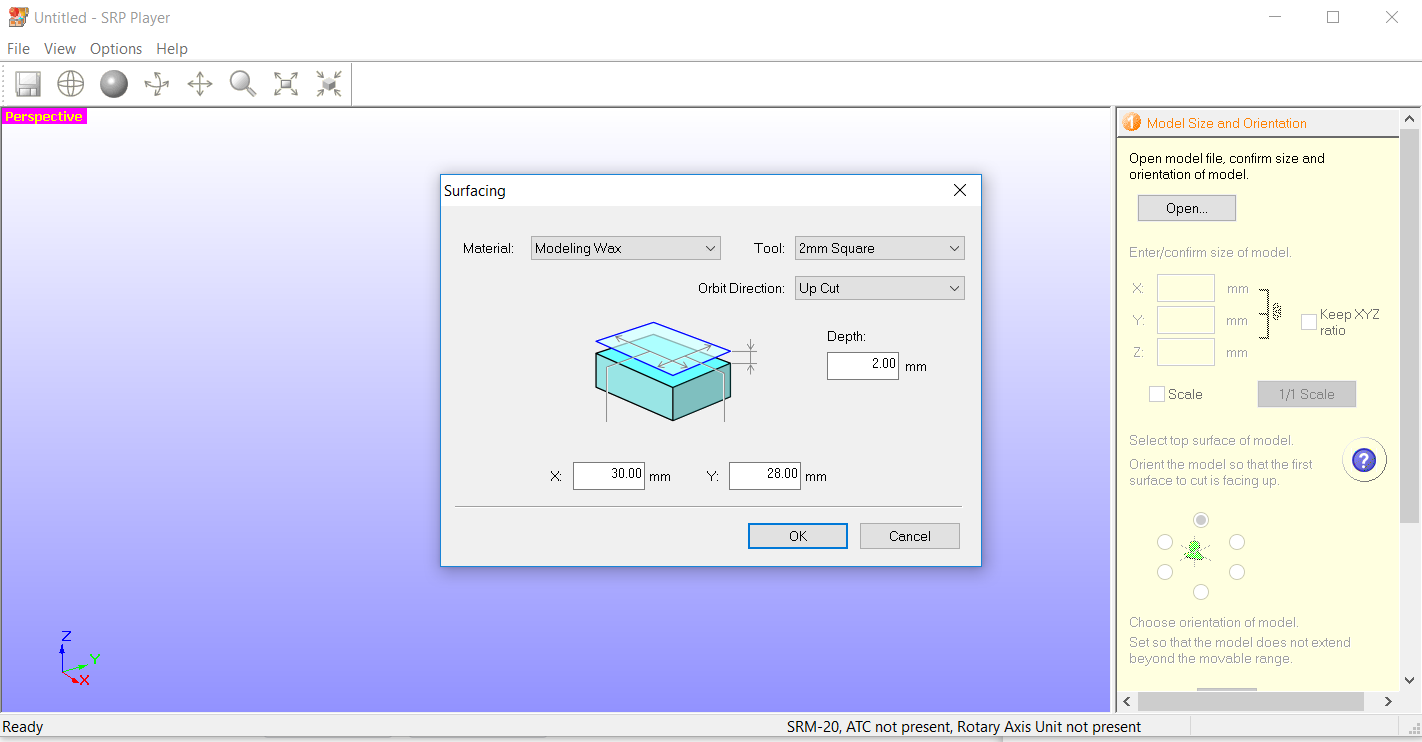Confirm the Surfacing dialog with OK

click(x=798, y=536)
